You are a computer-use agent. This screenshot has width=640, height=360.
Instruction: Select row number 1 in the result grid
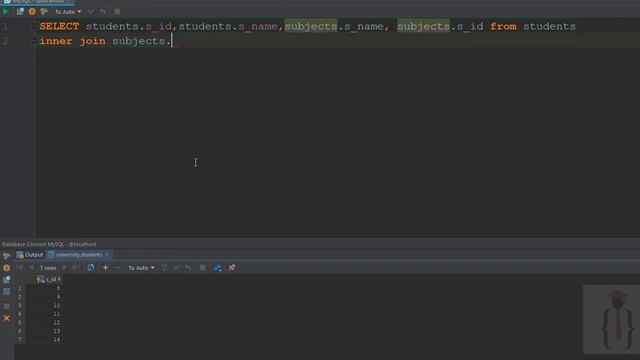[19, 289]
